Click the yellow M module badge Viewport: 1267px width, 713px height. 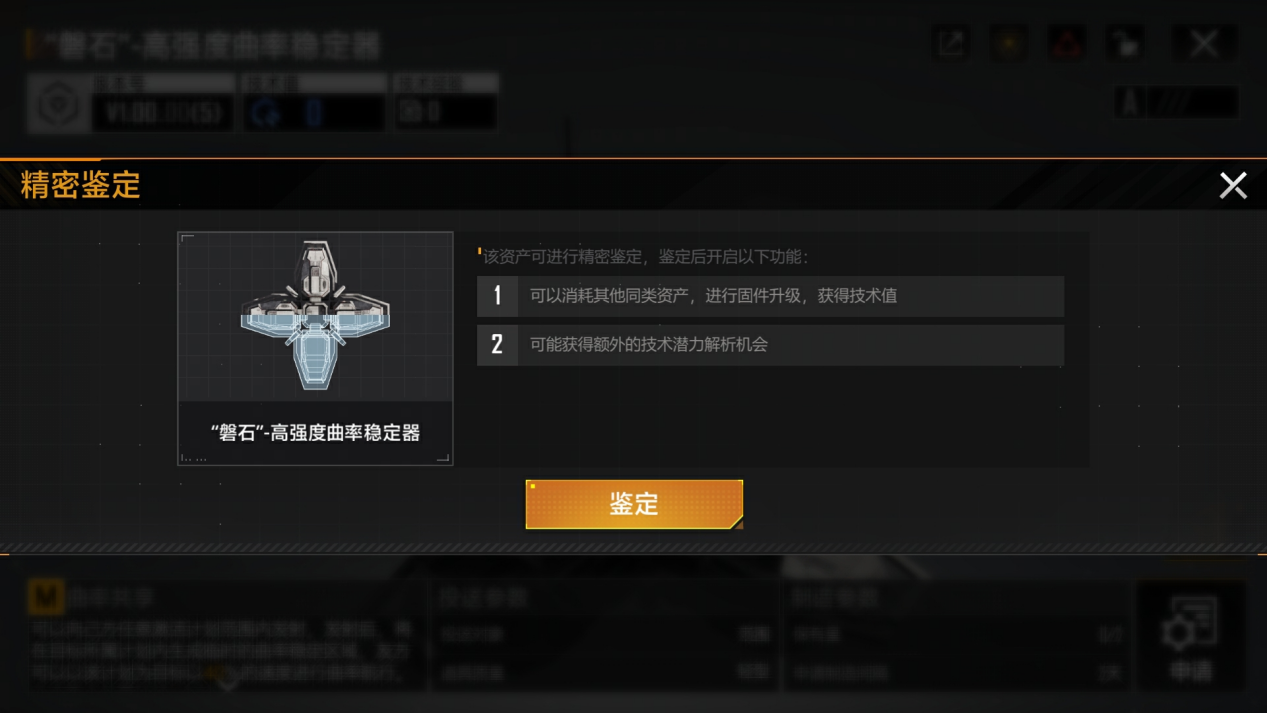(x=45, y=598)
